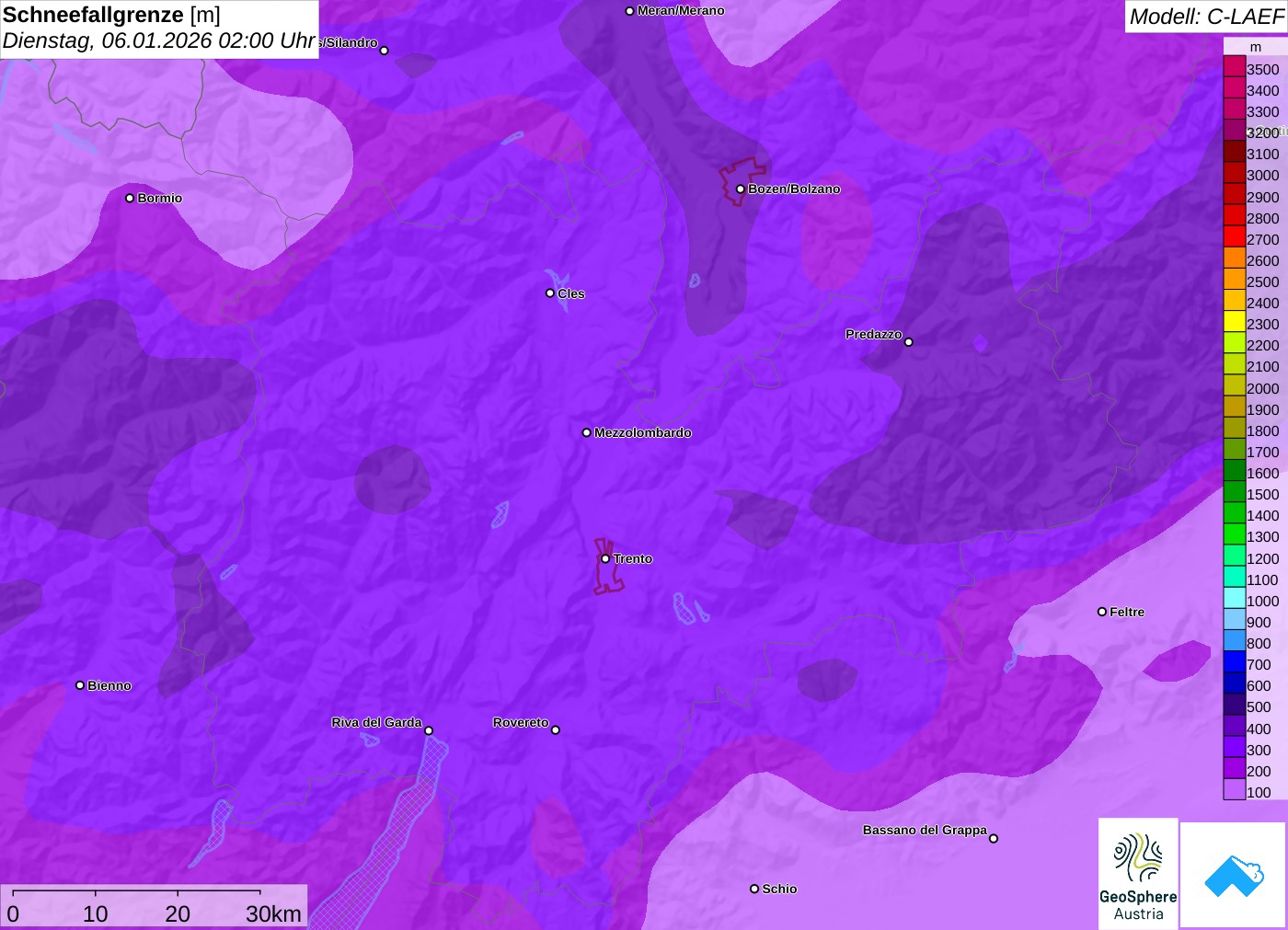Click the GeoSphere Austria logo
This screenshot has width=1288, height=930.
pyautogui.click(x=1138, y=874)
